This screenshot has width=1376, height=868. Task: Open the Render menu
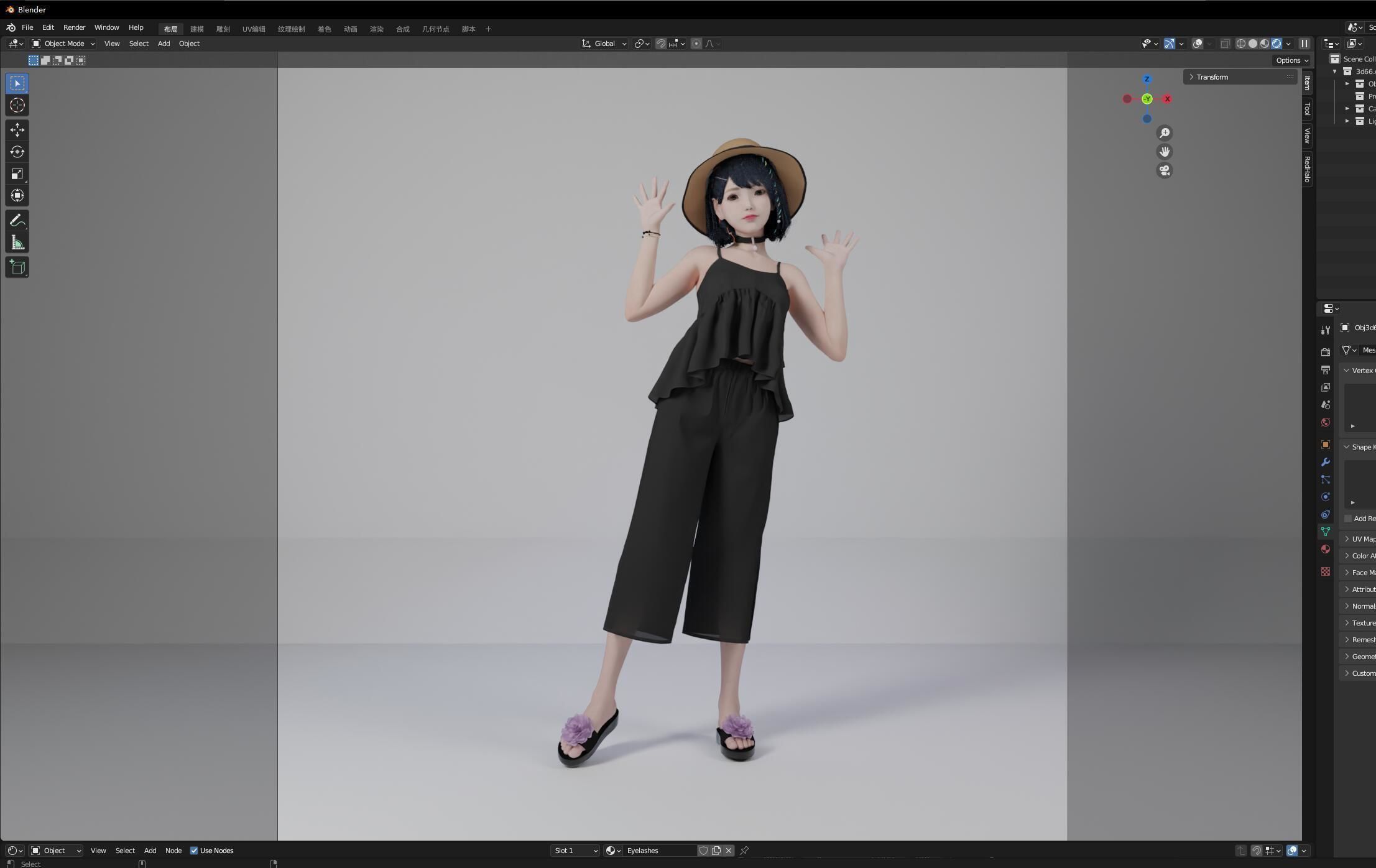pos(74,27)
